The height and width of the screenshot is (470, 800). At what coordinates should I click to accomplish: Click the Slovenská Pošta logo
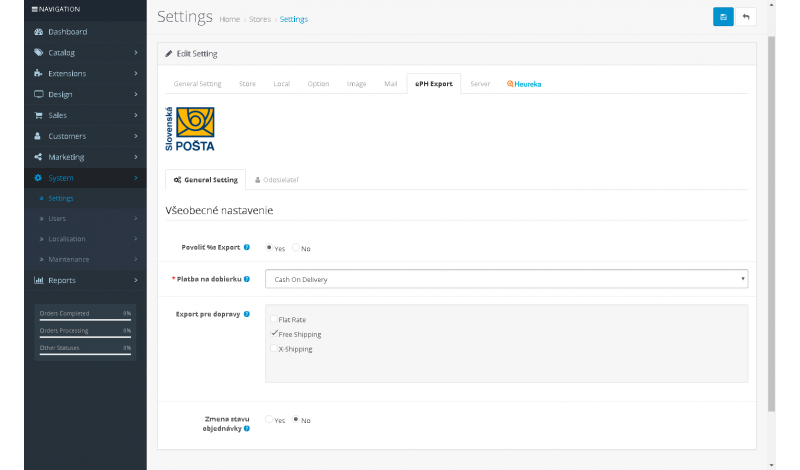pyautogui.click(x=190, y=129)
